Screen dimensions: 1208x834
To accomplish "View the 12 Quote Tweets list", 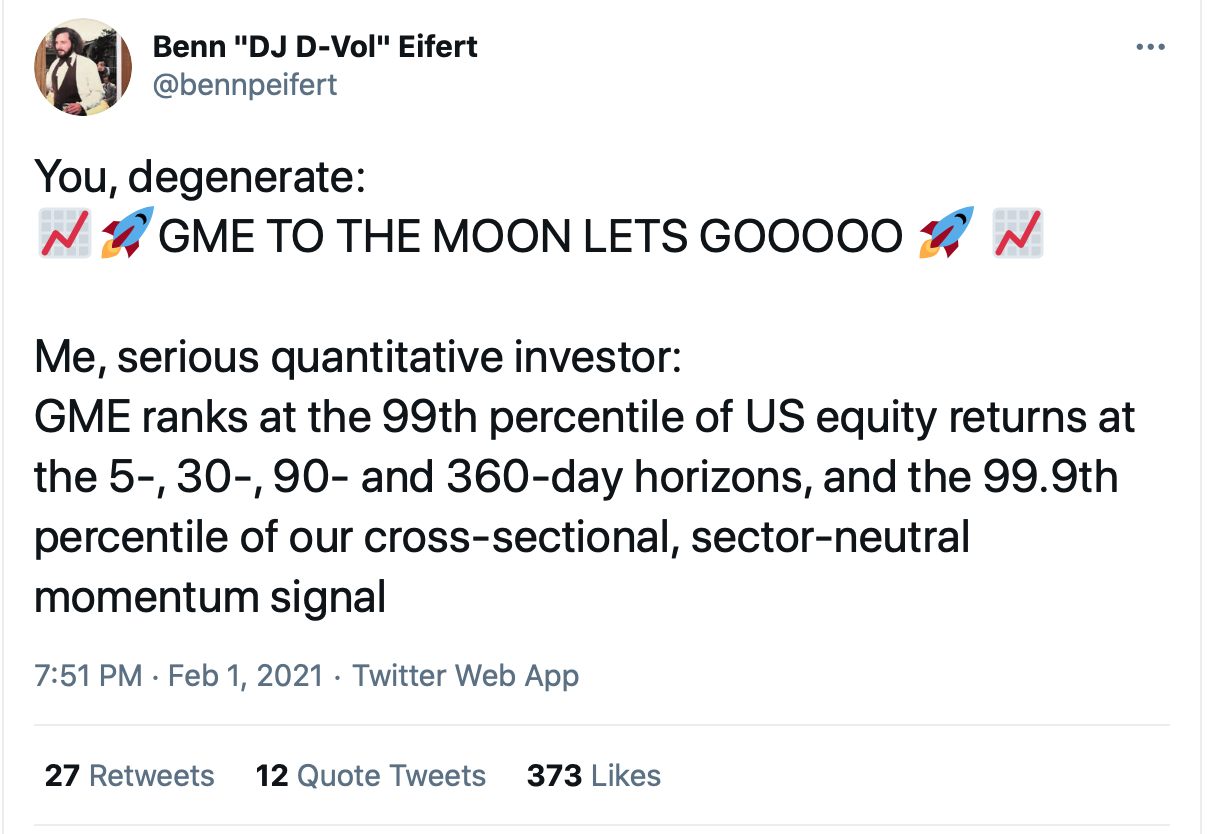I will pyautogui.click(x=371, y=776).
